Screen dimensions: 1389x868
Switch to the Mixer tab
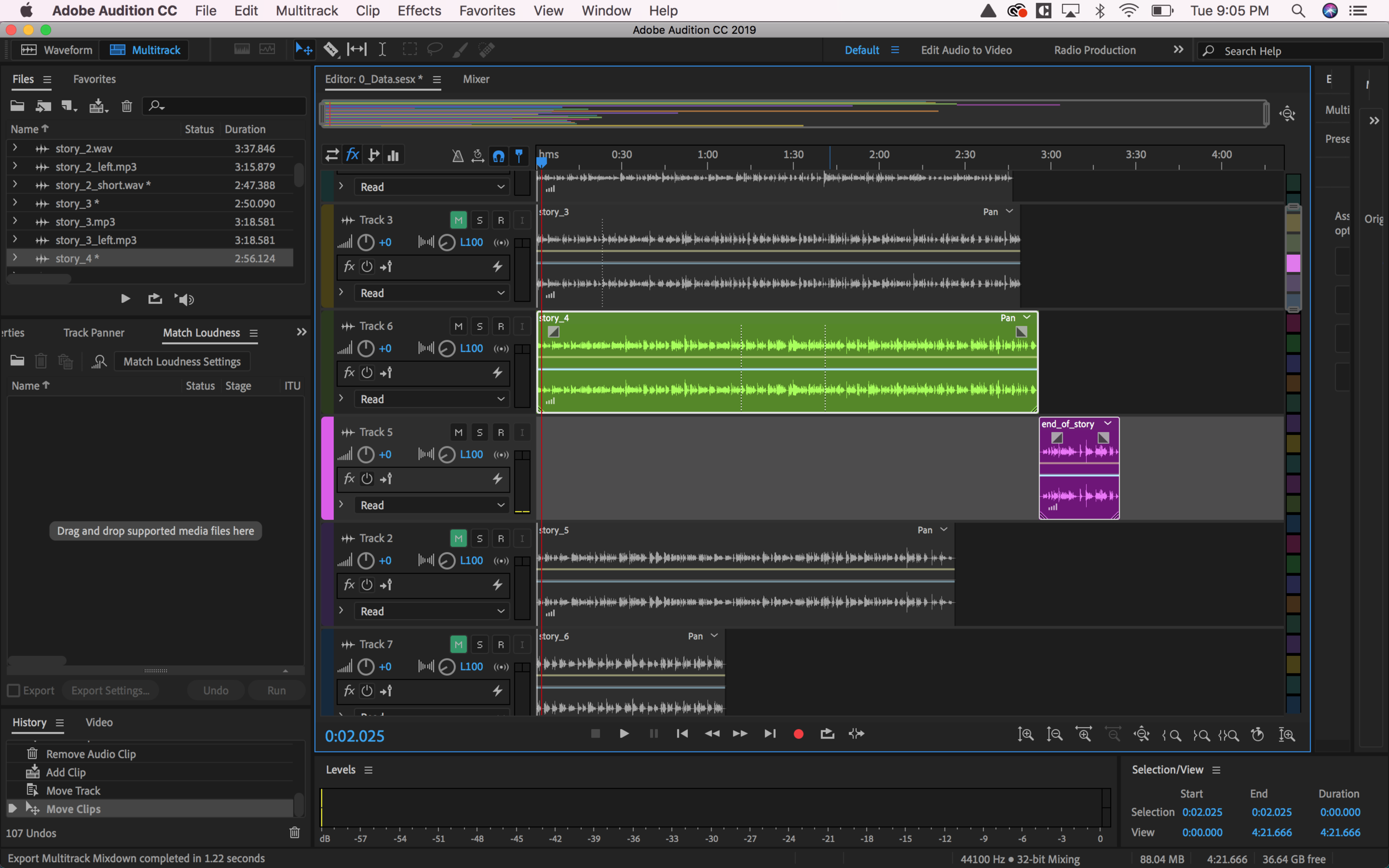click(x=476, y=79)
